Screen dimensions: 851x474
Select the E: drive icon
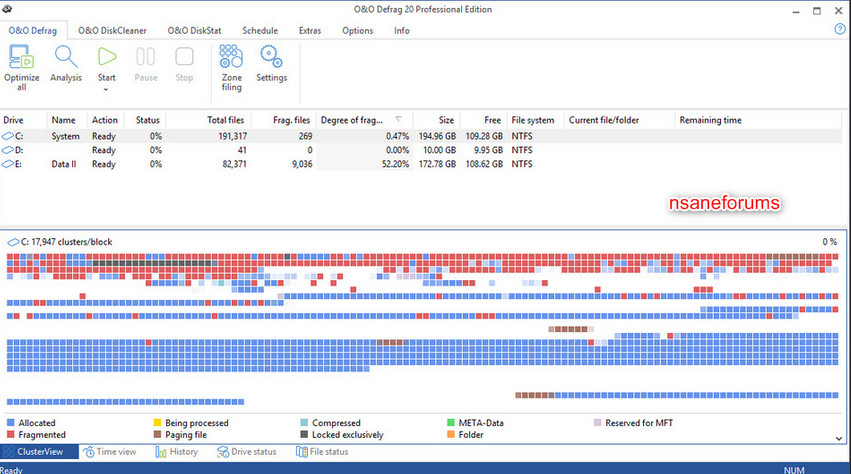tap(8, 164)
